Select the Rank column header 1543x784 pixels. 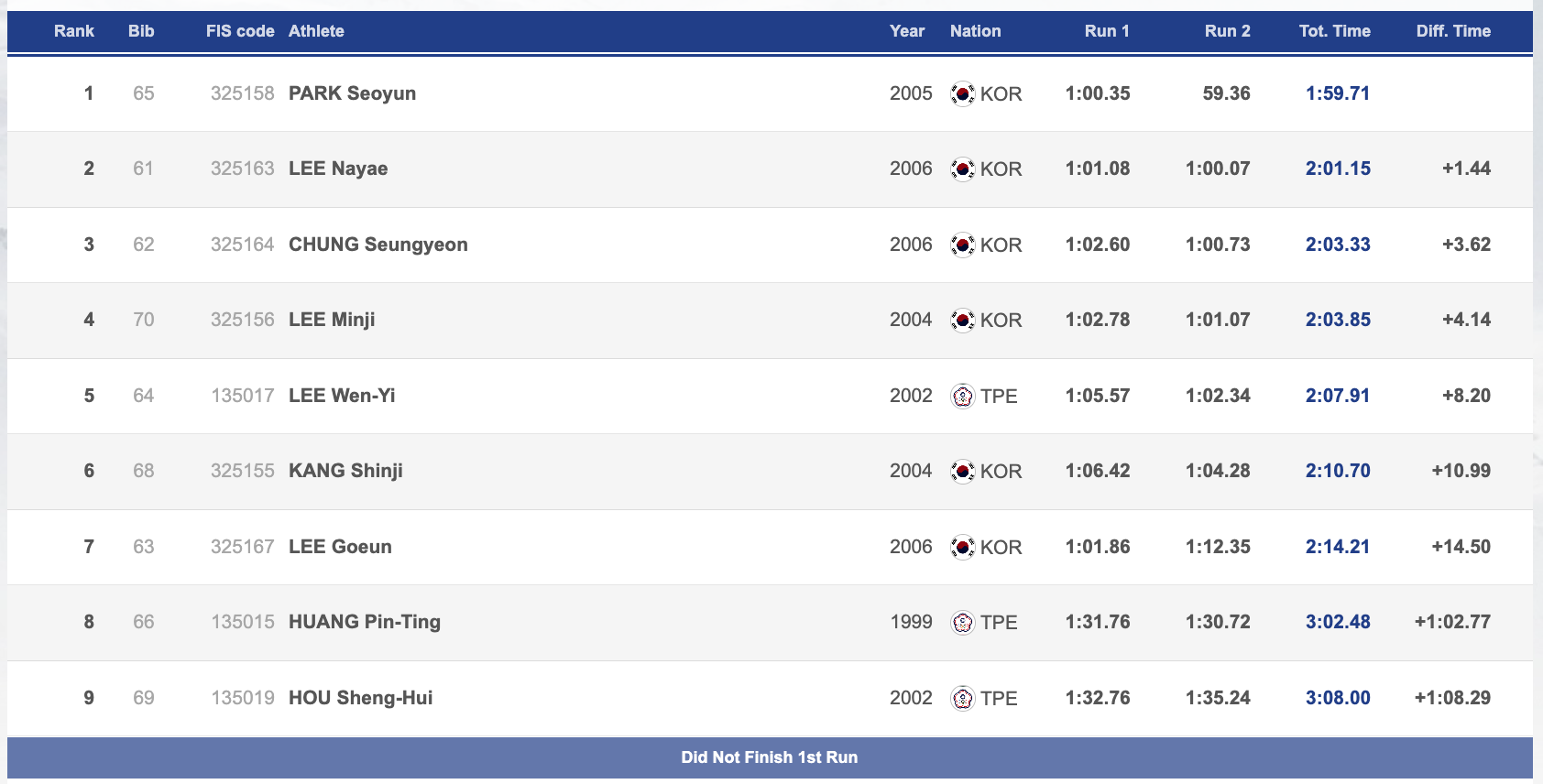73,31
